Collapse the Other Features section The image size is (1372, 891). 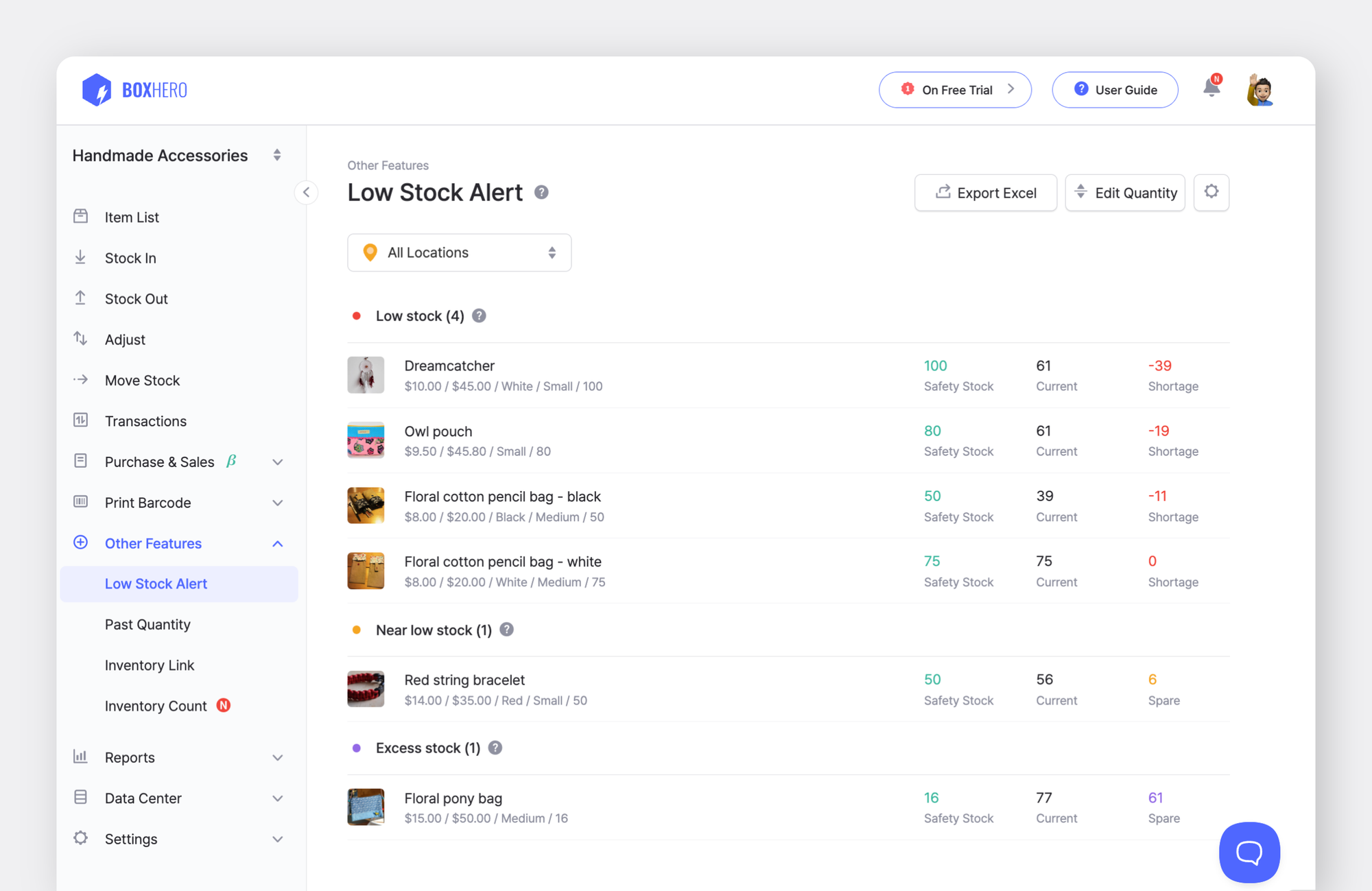pyautogui.click(x=277, y=543)
